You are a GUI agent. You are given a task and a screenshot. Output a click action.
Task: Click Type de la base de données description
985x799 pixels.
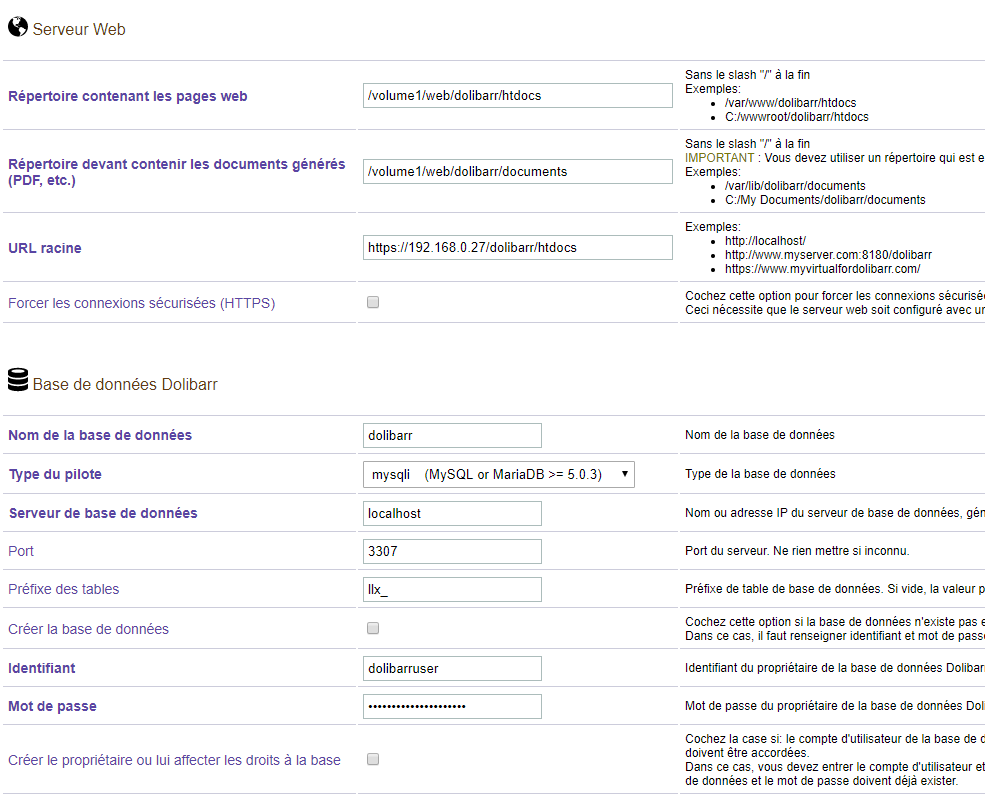tap(760, 474)
